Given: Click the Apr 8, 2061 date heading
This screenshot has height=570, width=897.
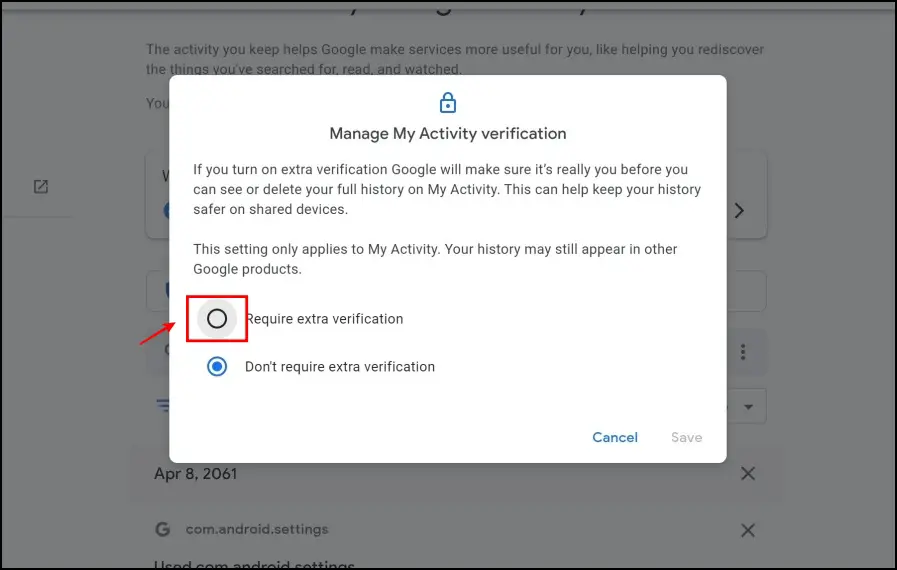Looking at the screenshot, I should (195, 474).
